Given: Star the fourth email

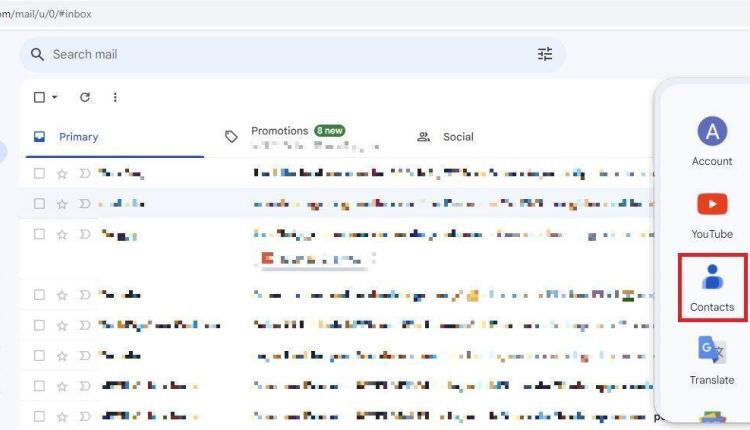Looking at the screenshot, I should click(62, 295).
